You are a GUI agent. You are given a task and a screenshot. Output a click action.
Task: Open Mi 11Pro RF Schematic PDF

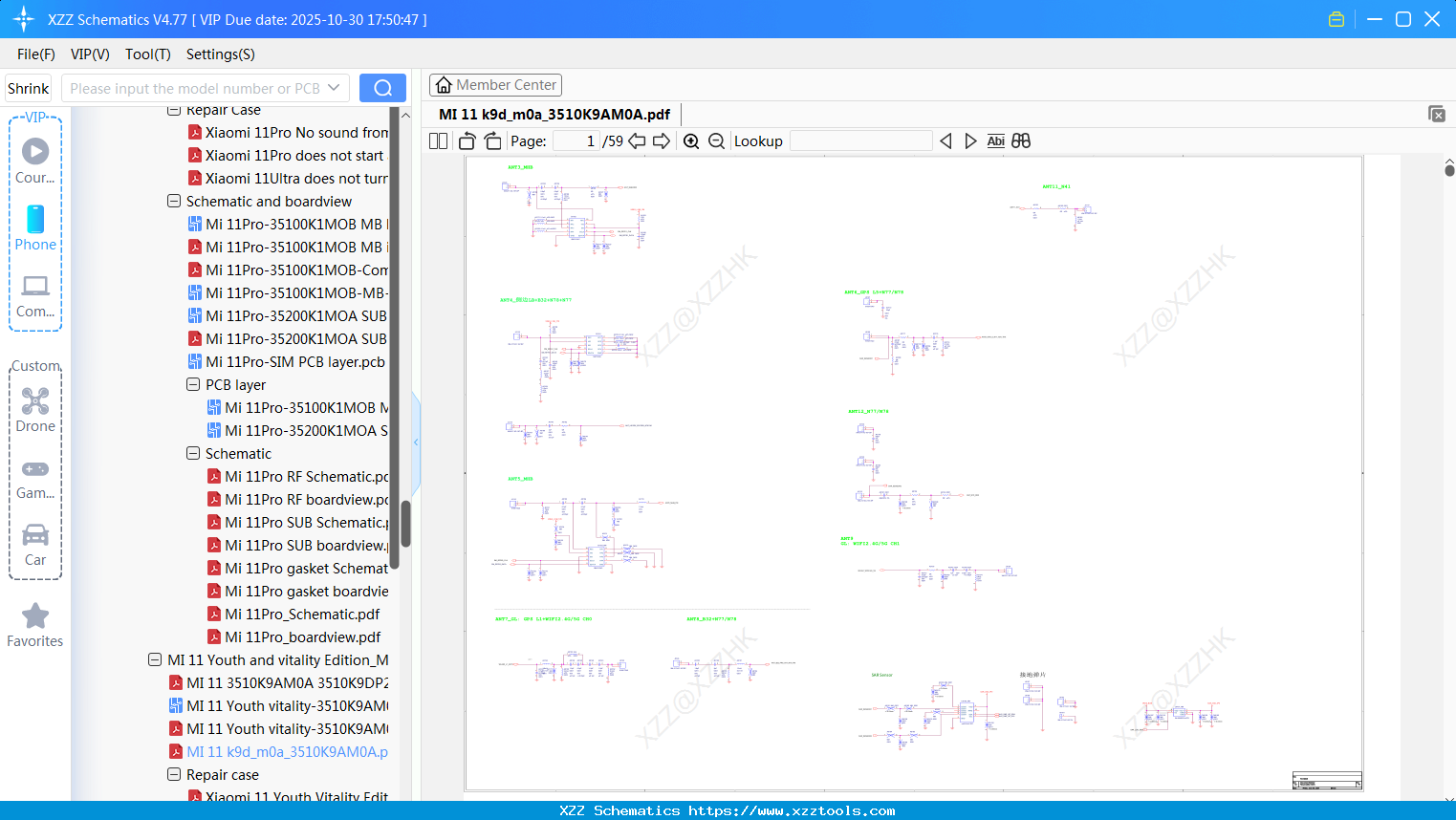(x=297, y=477)
